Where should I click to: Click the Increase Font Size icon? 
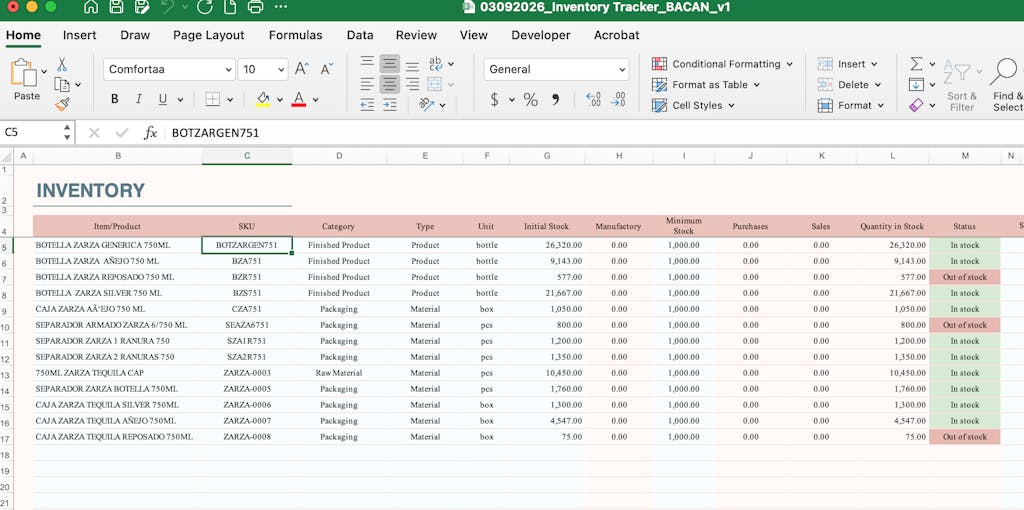(302, 69)
